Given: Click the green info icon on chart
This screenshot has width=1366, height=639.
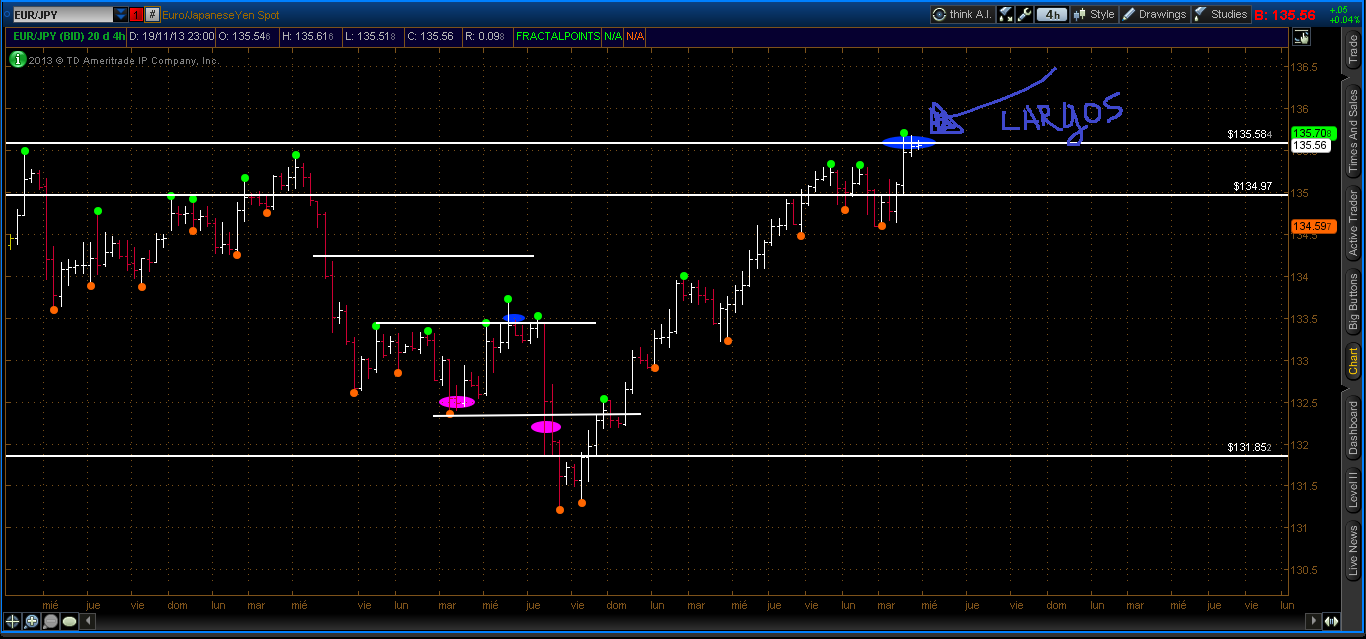Looking at the screenshot, I should [17, 60].
